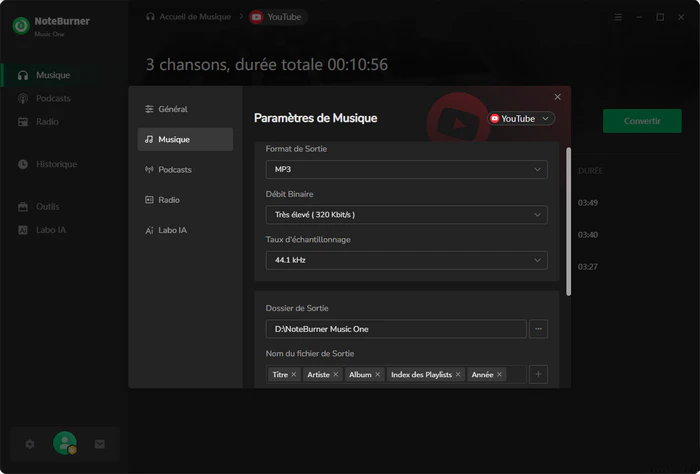The height and width of the screenshot is (474, 700).
Task: Open the hamburger menu icon in title bar
Action: click(x=618, y=17)
